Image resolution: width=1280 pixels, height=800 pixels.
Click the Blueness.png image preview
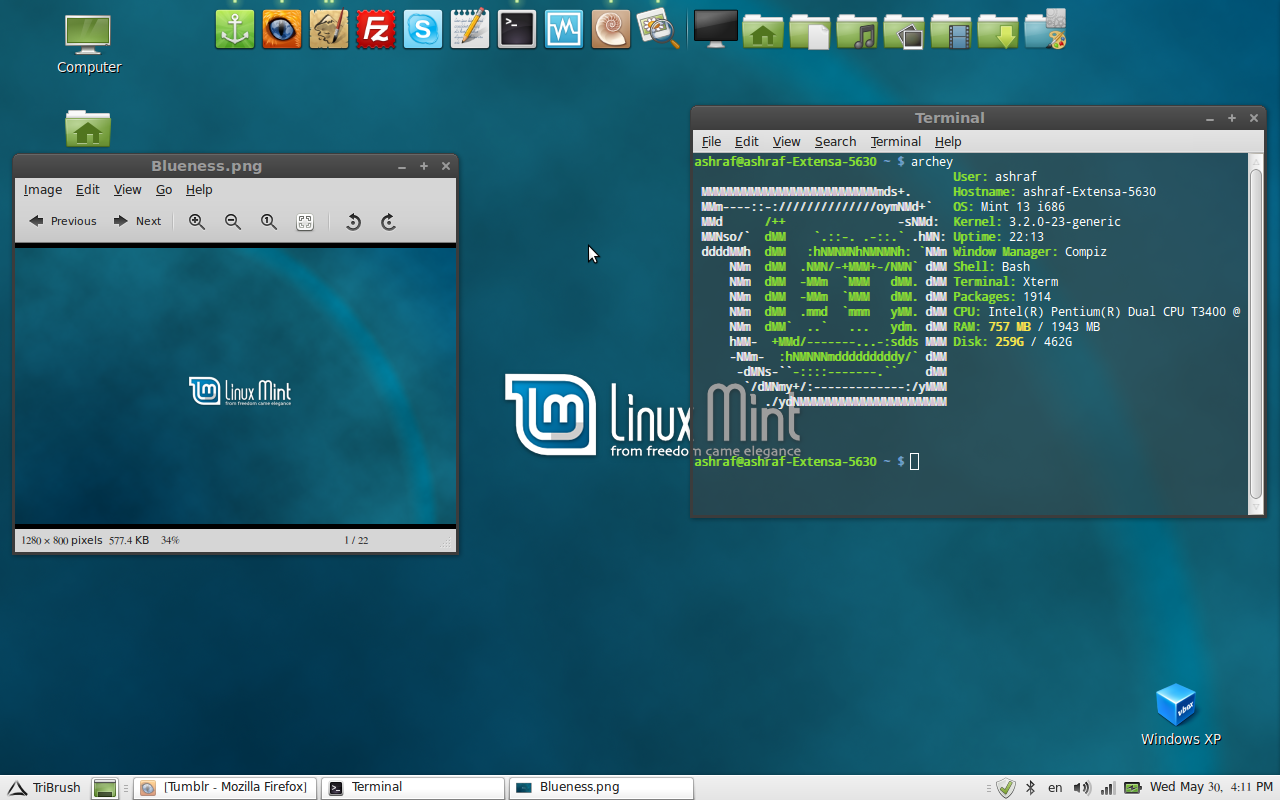(x=235, y=385)
